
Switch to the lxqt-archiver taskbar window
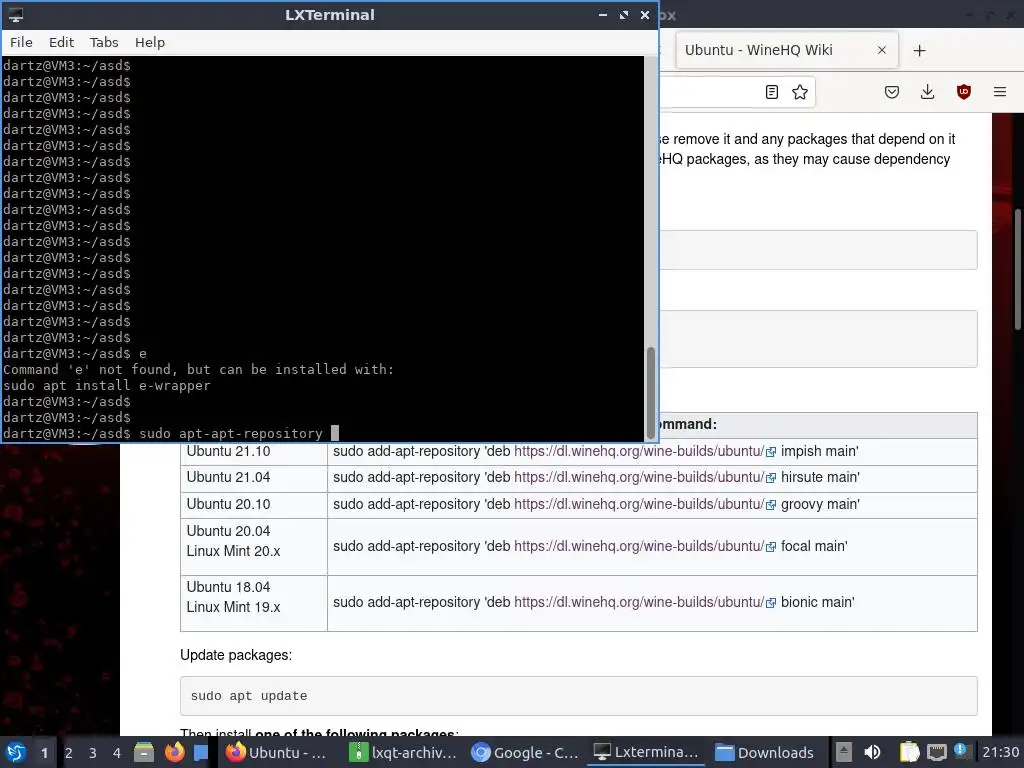402,752
